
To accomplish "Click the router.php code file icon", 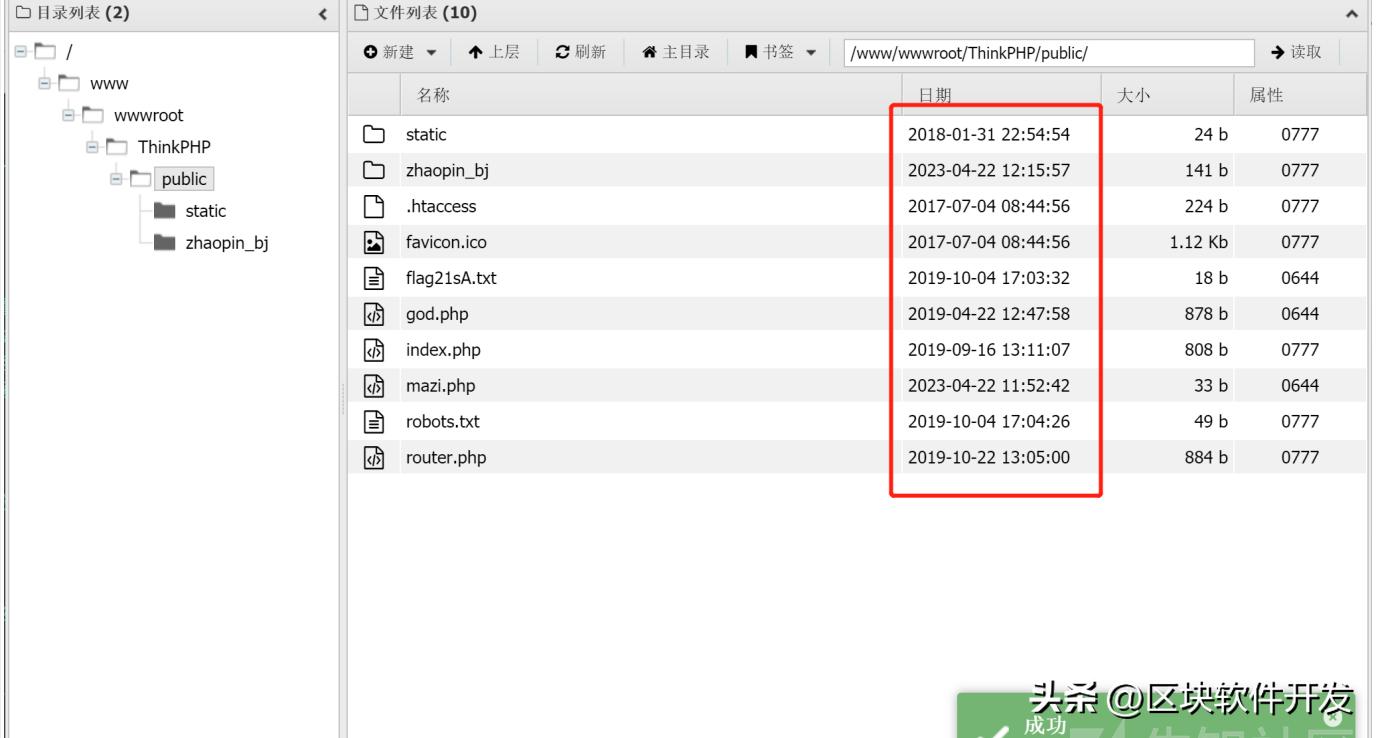I will click(x=373, y=458).
